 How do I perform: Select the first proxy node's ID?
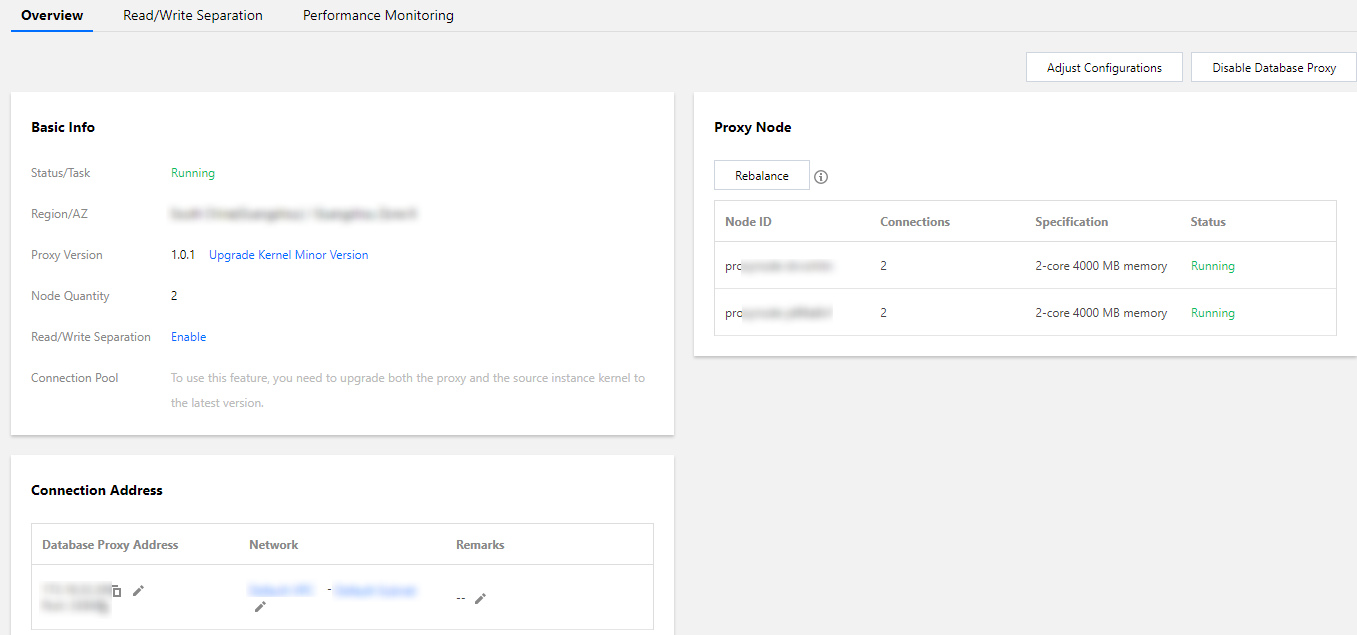[779, 266]
